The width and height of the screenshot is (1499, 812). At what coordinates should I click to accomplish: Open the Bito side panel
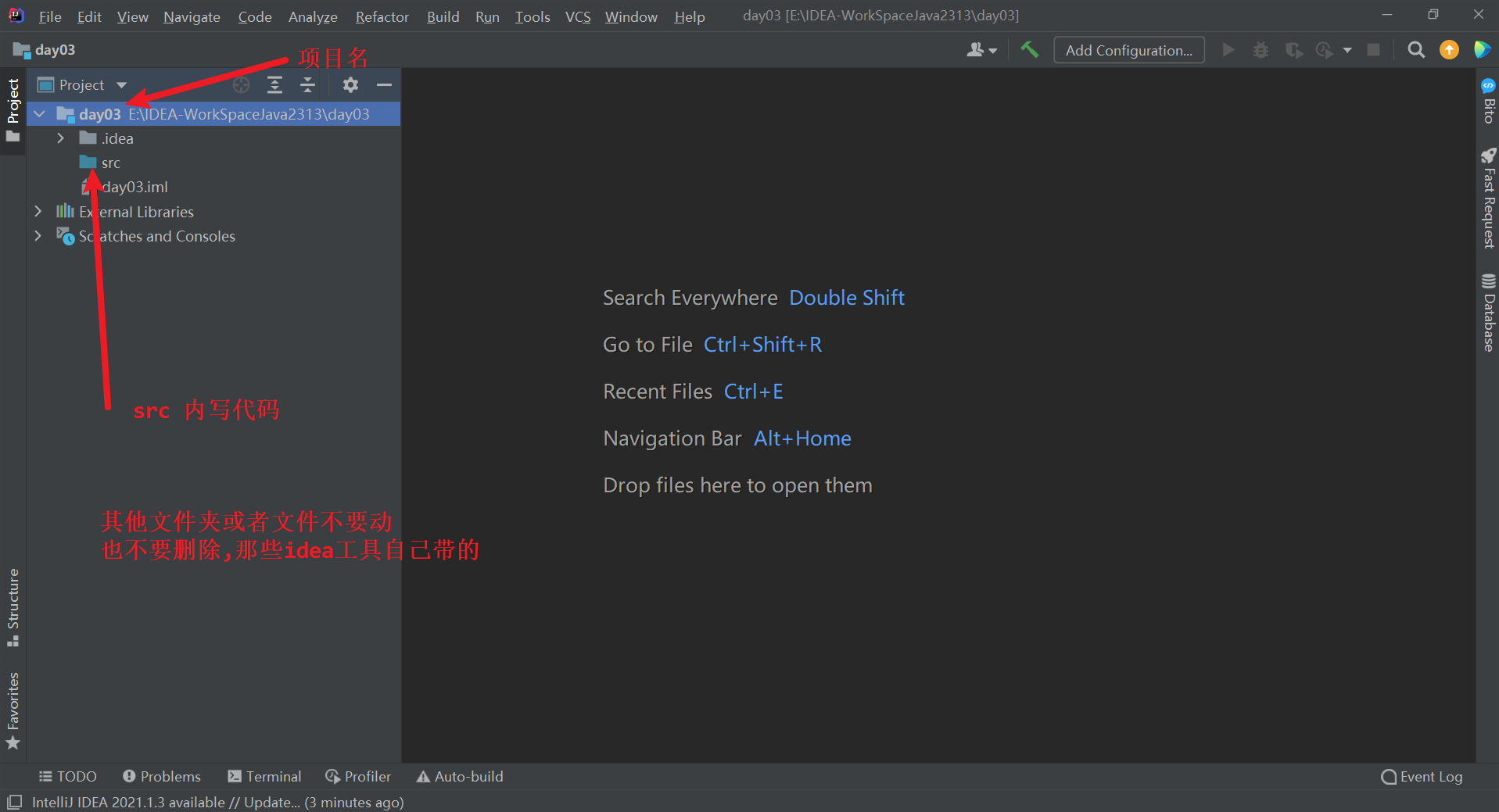point(1488,101)
